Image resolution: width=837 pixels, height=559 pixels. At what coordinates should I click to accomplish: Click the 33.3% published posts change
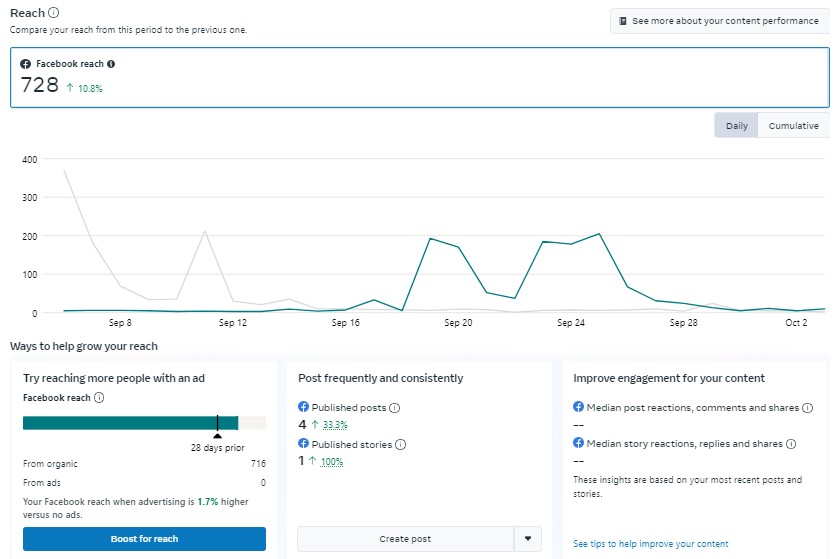(x=335, y=425)
